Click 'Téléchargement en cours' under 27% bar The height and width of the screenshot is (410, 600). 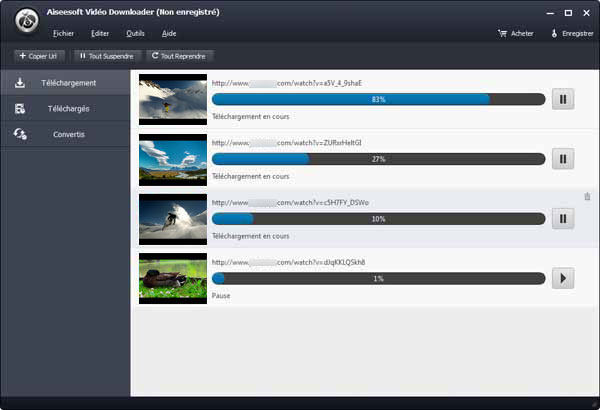coord(251,176)
